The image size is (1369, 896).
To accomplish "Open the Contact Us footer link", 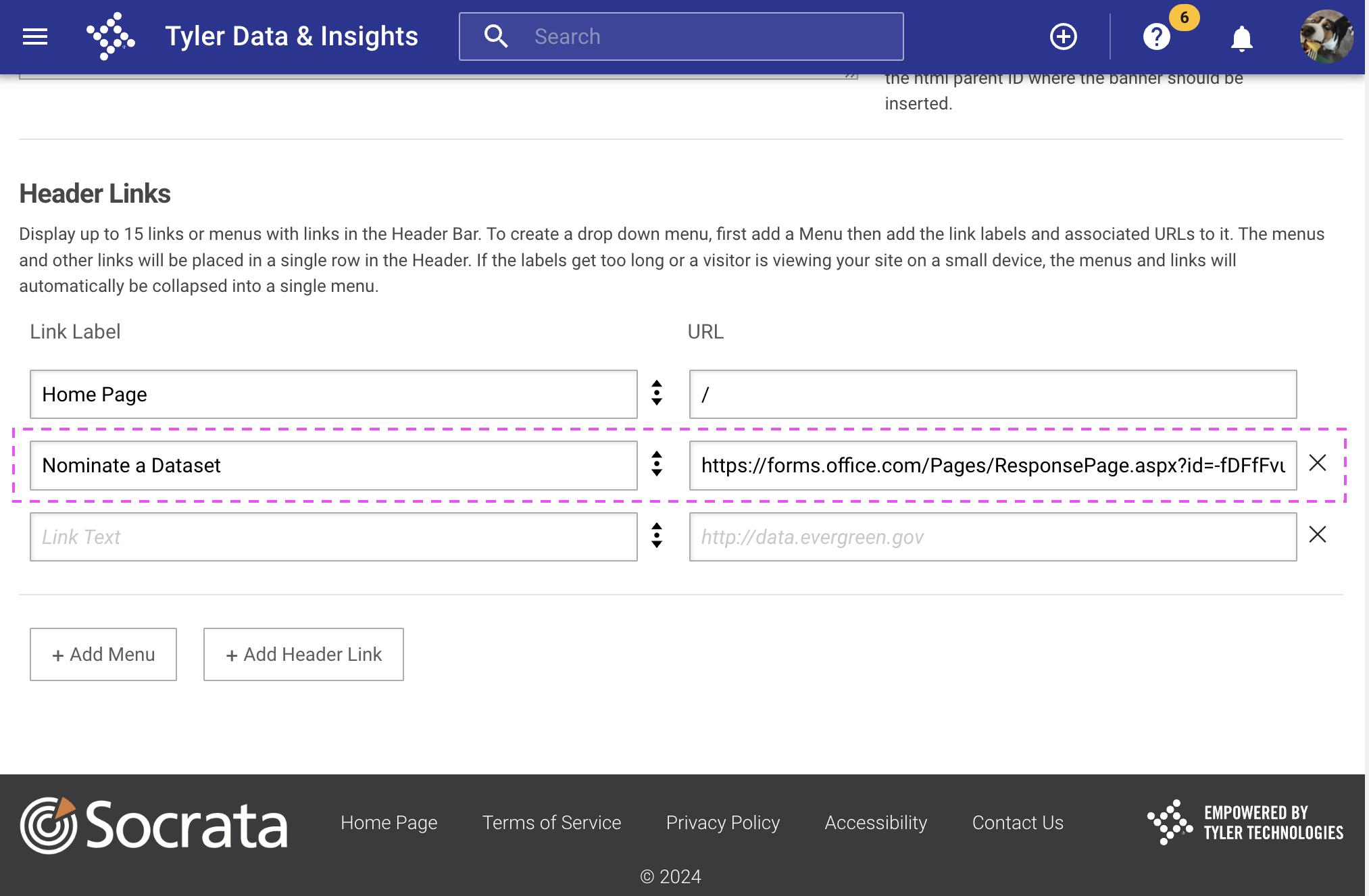I will [1018, 822].
